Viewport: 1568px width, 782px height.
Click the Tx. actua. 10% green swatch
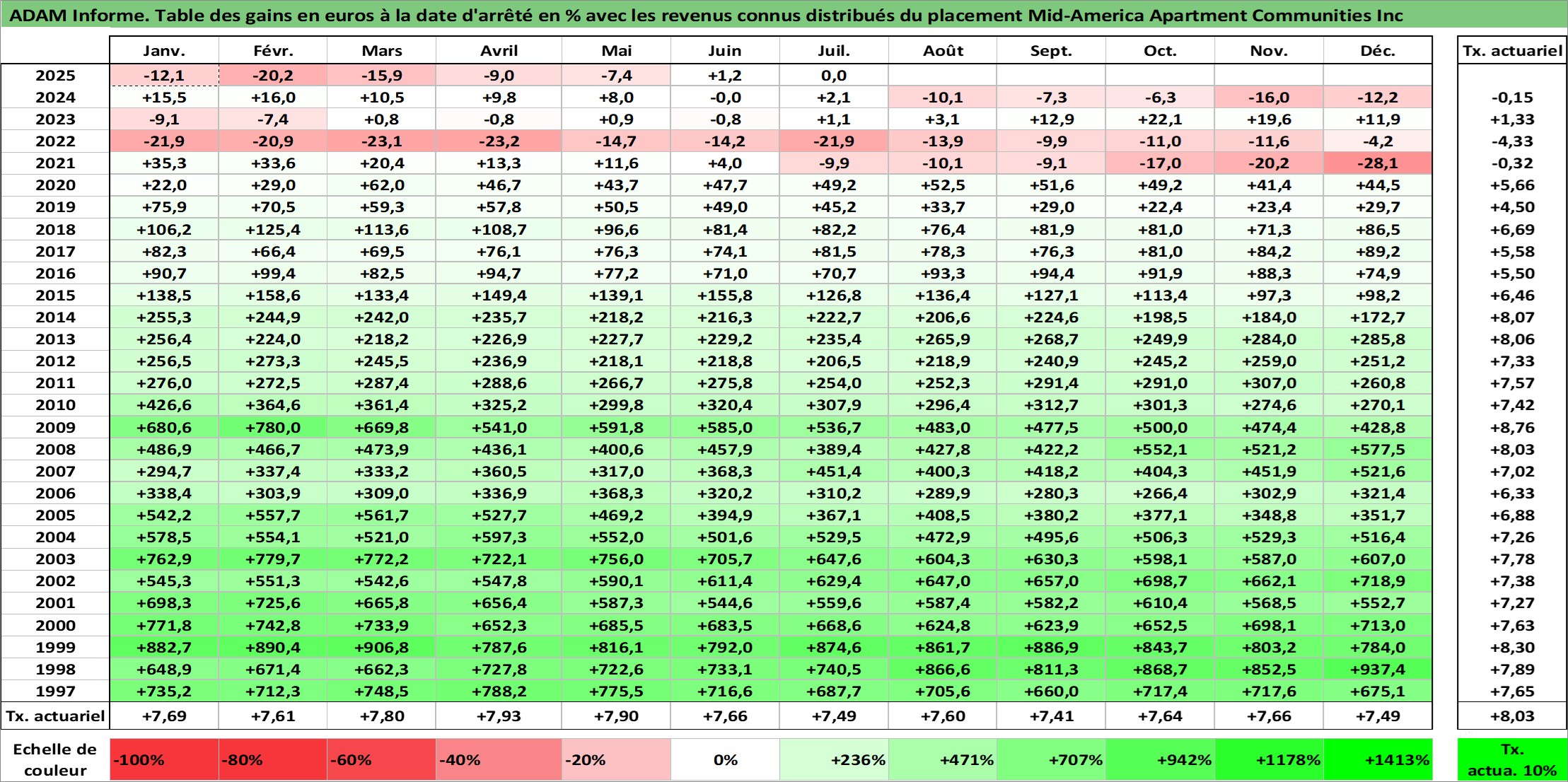(1512, 760)
